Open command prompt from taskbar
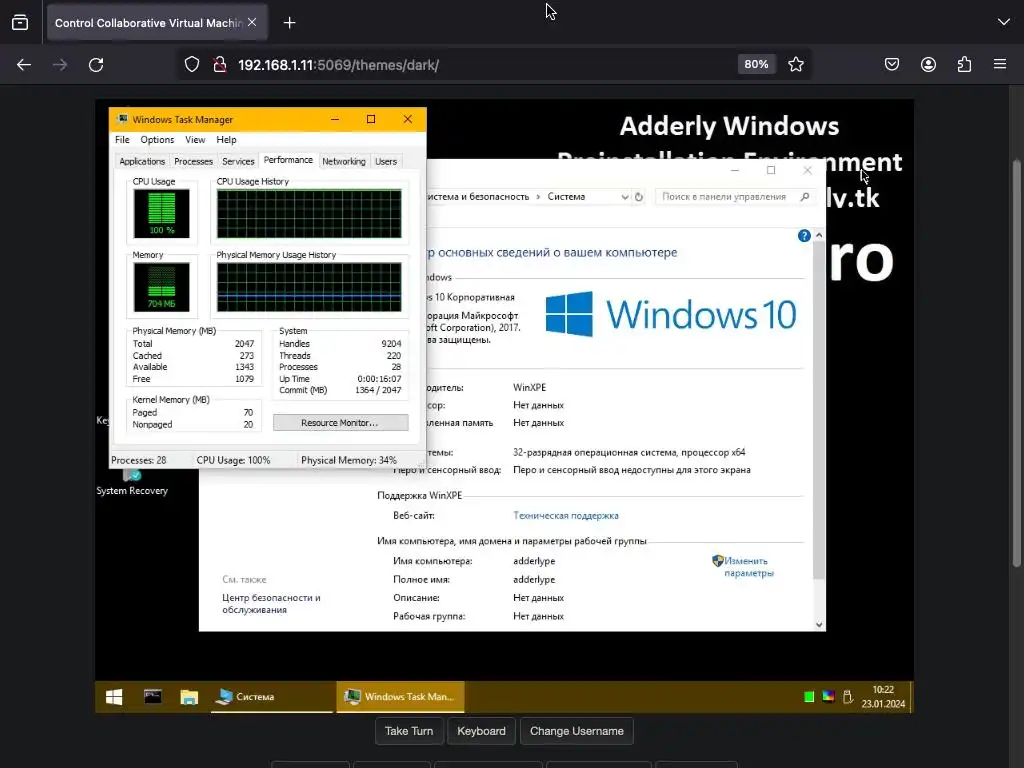The height and width of the screenshot is (768, 1024). 153,697
